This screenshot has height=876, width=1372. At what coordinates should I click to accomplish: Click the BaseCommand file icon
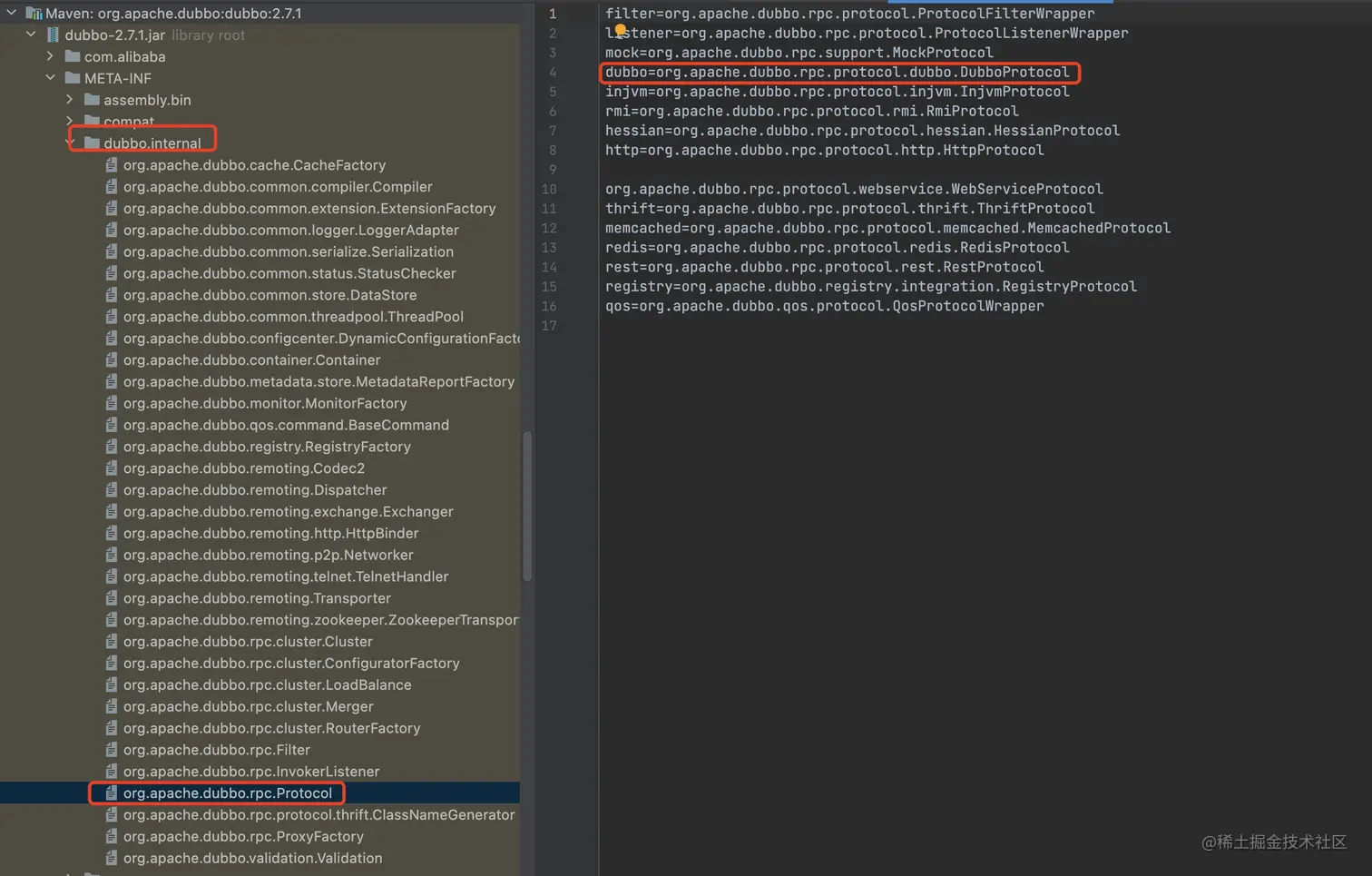(x=112, y=425)
